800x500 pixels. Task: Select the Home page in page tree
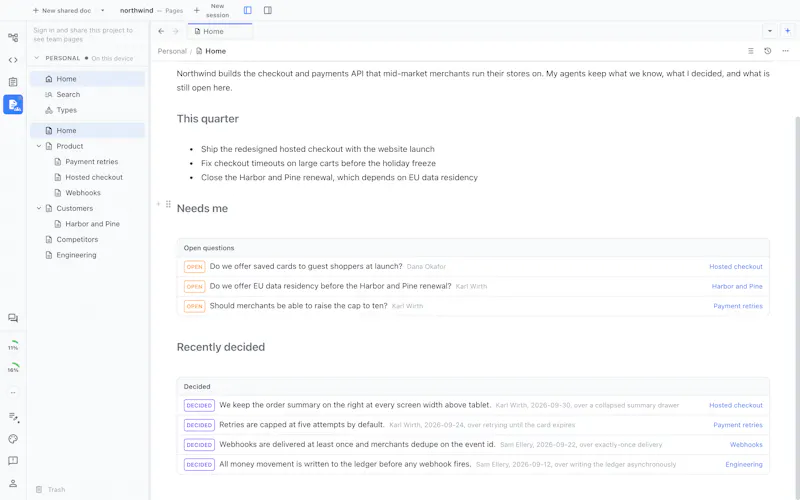click(87, 131)
